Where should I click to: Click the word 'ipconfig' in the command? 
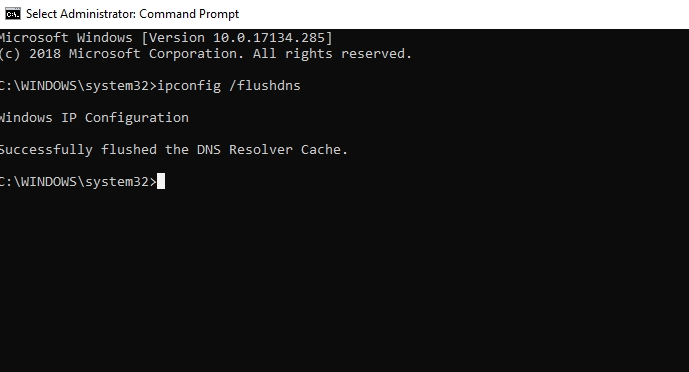point(189,86)
